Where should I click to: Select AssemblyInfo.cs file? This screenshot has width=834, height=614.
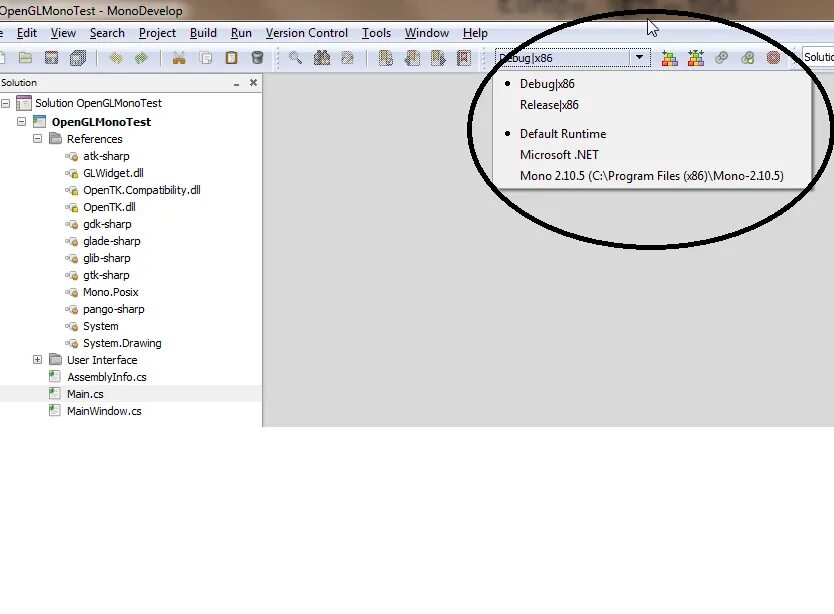(106, 377)
